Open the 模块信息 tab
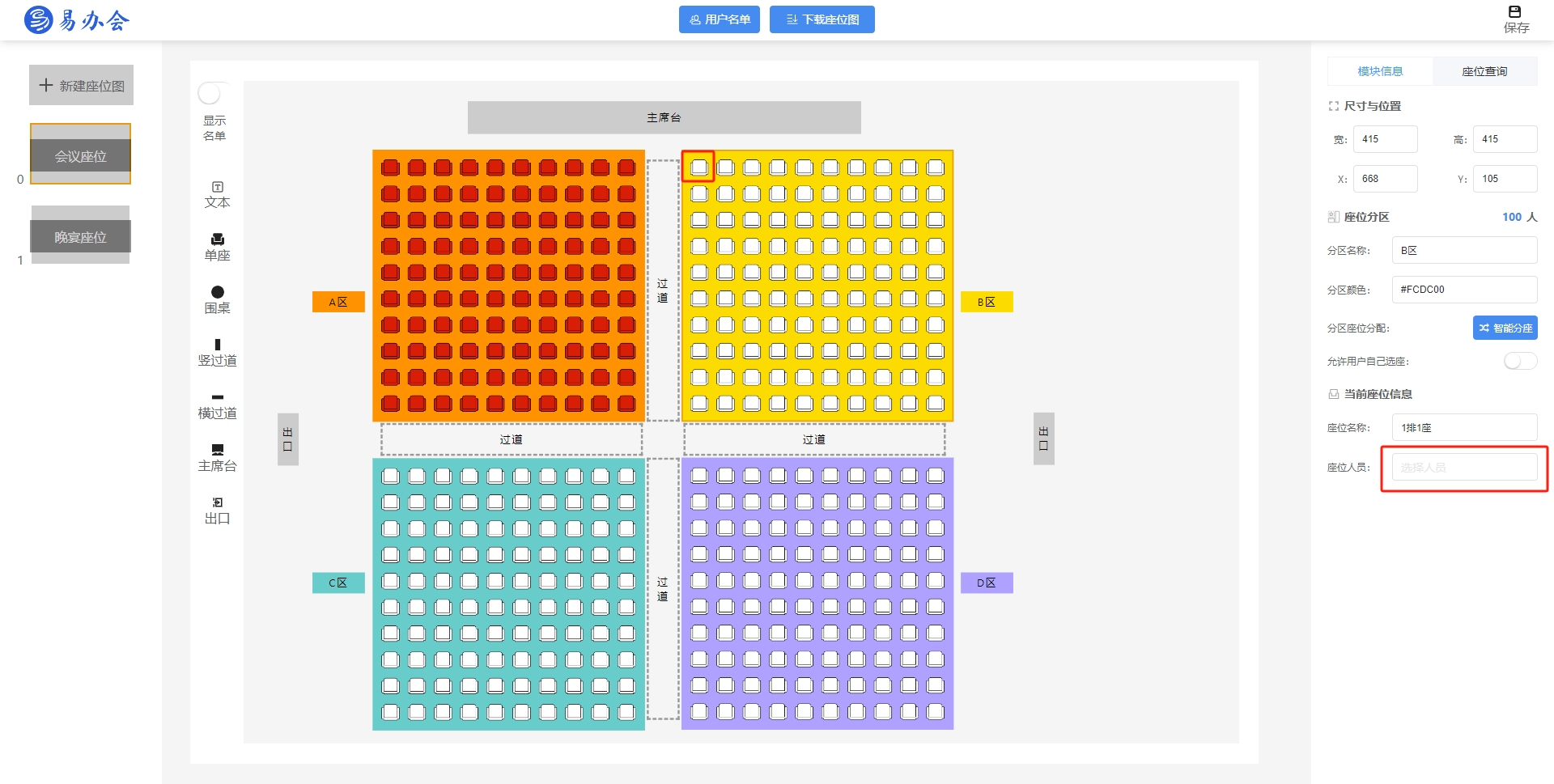Screen dimensions: 1554x784 click(x=1380, y=71)
